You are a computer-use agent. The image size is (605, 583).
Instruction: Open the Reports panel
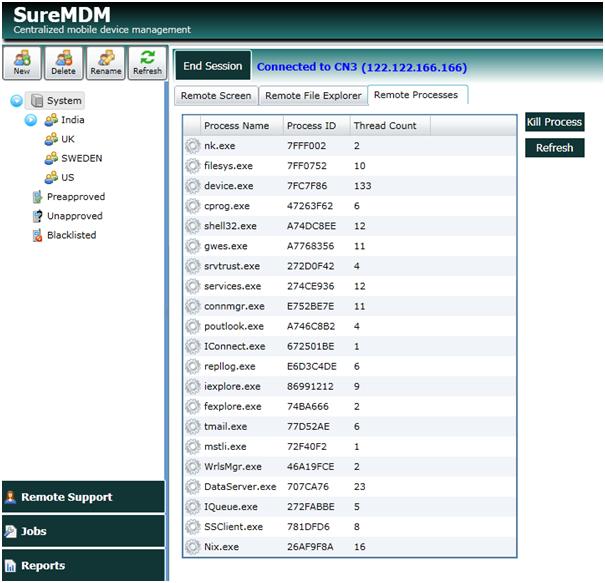point(83,566)
